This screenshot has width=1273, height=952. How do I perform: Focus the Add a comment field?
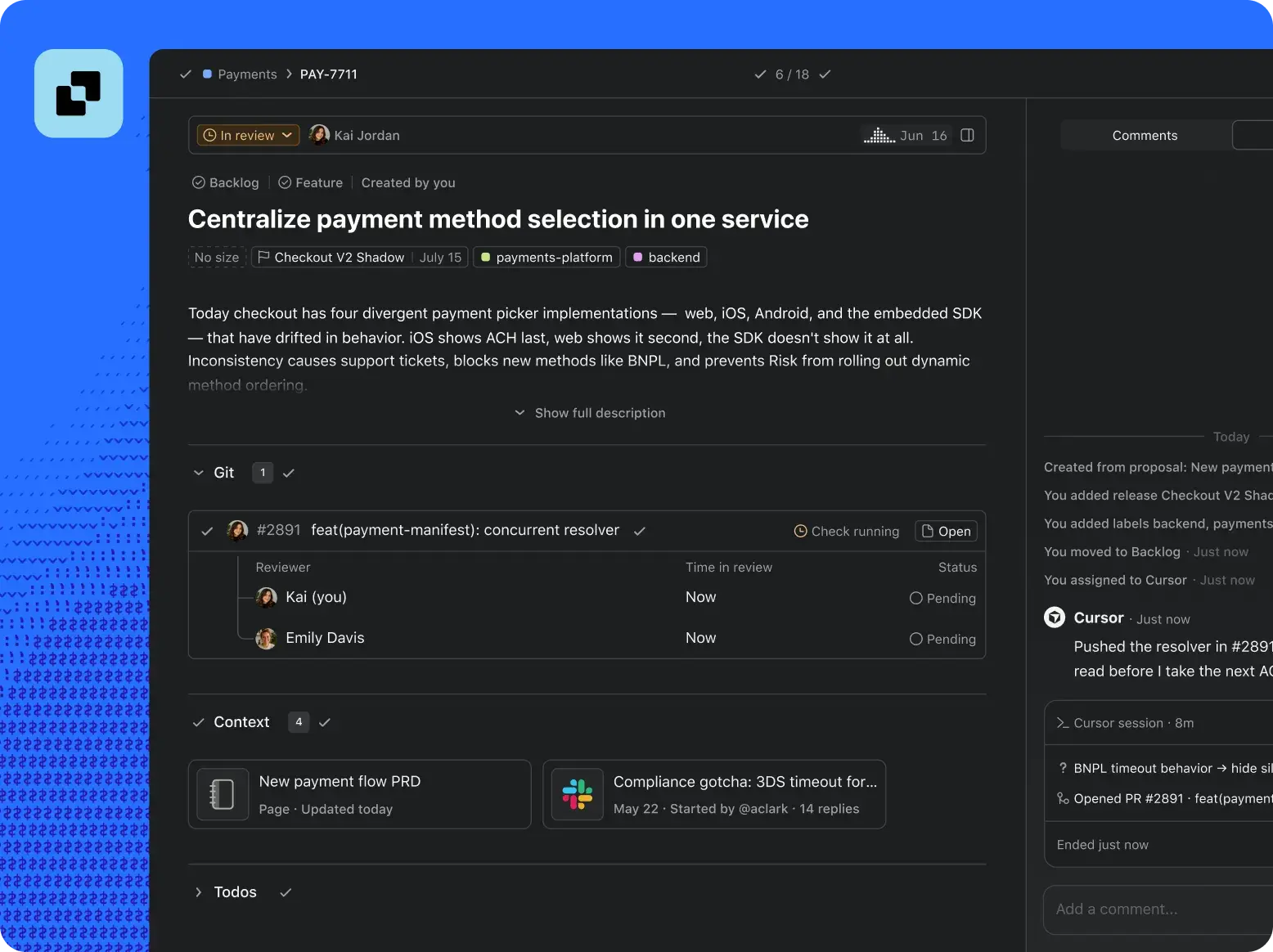point(1158,909)
